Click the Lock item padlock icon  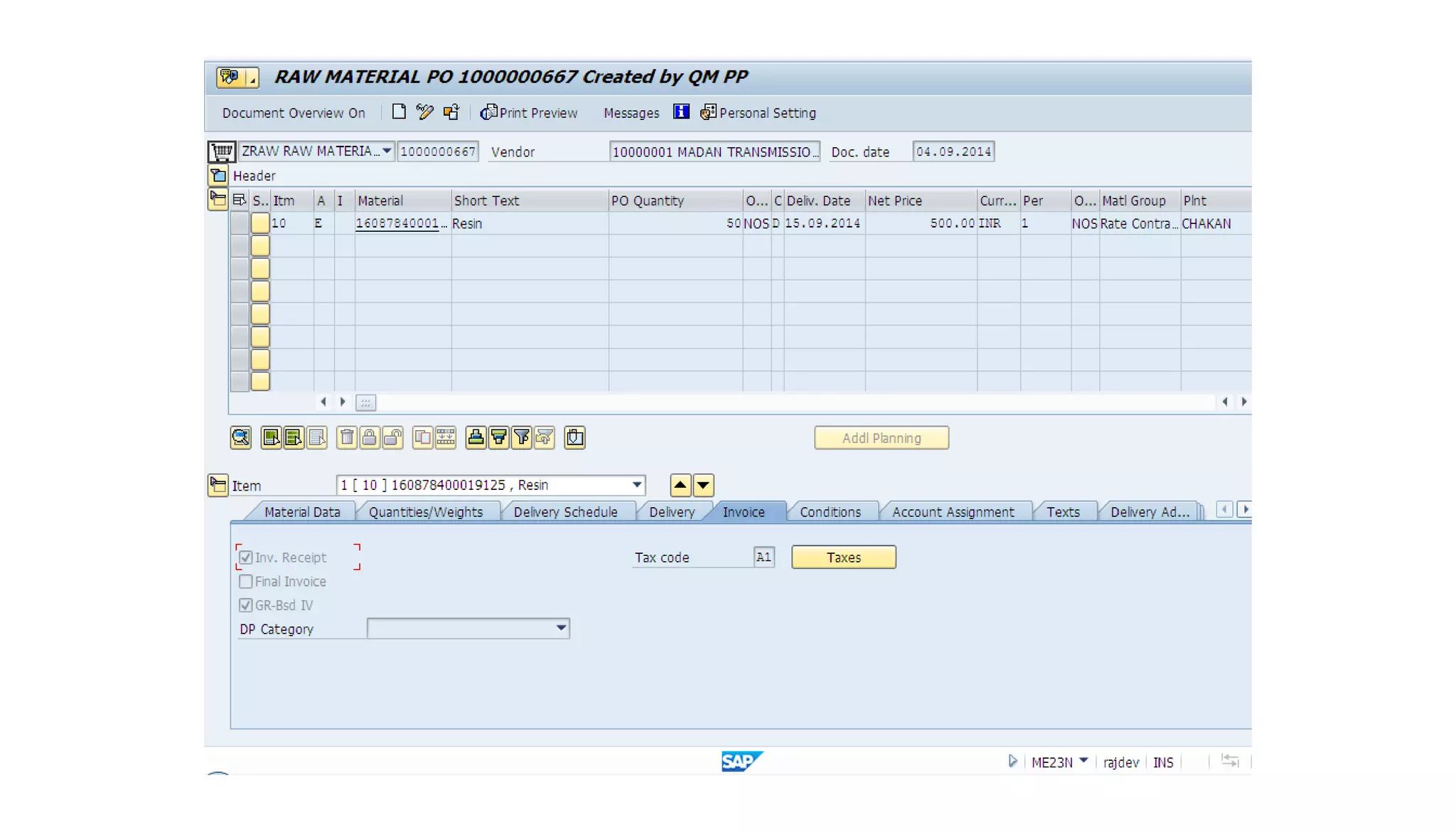370,437
